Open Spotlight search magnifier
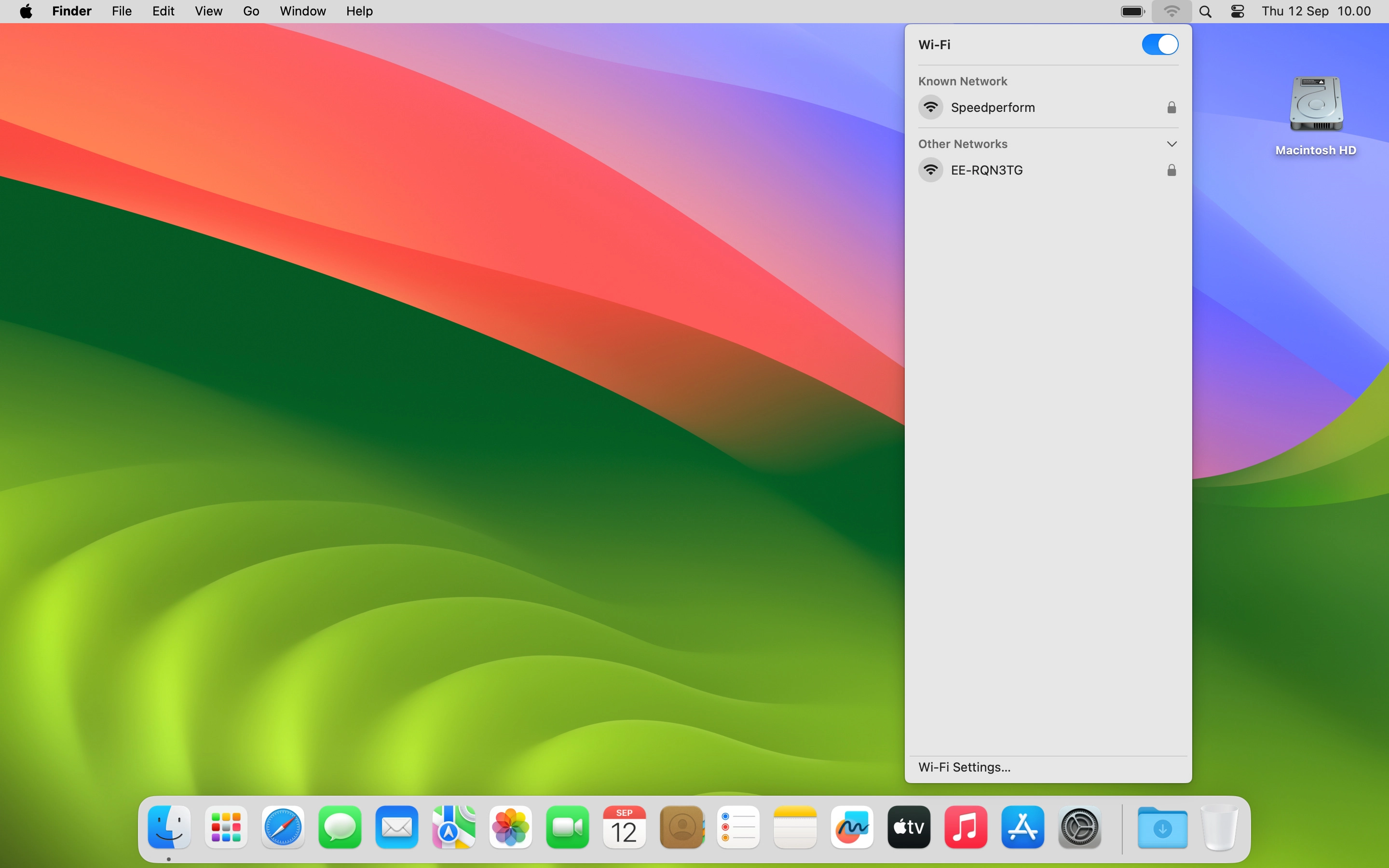Image resolution: width=1389 pixels, height=868 pixels. click(1205, 12)
